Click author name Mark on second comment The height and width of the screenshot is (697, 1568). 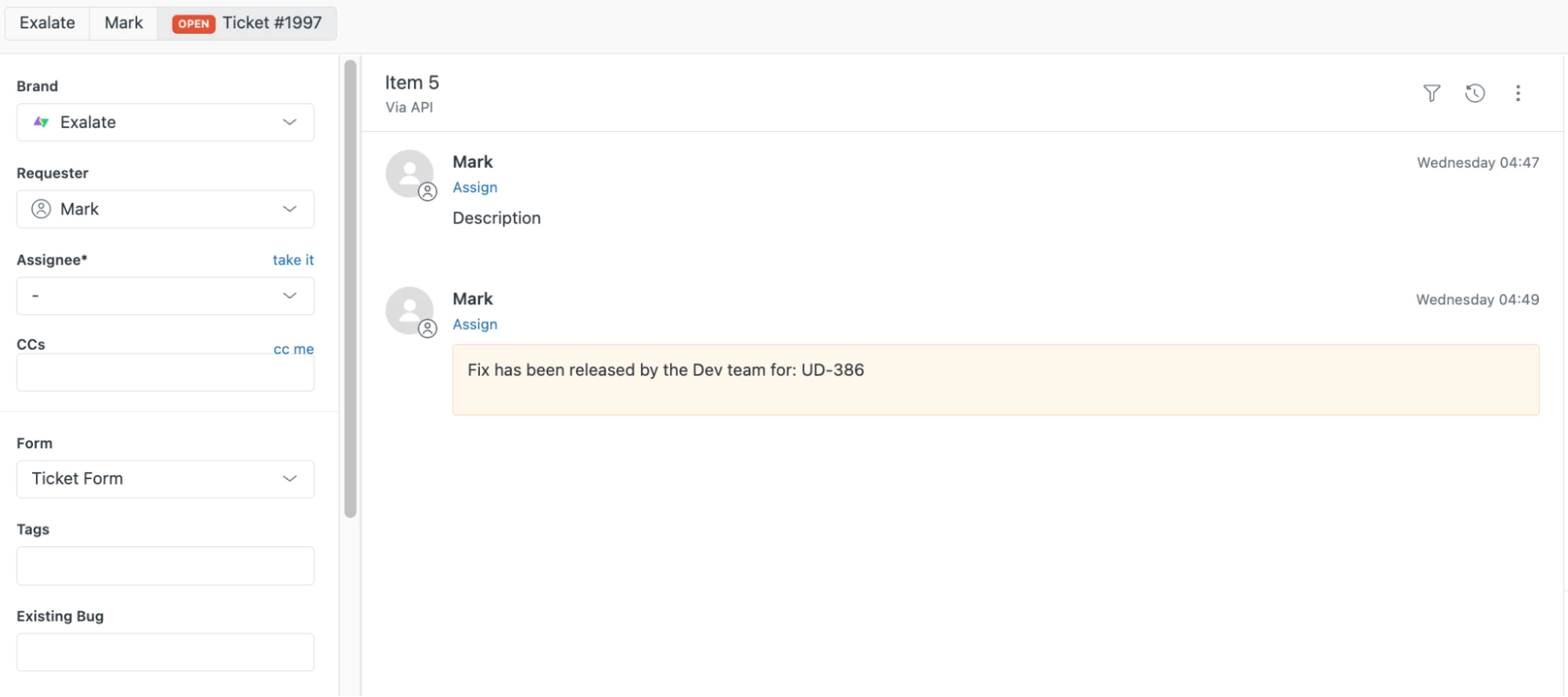473,299
